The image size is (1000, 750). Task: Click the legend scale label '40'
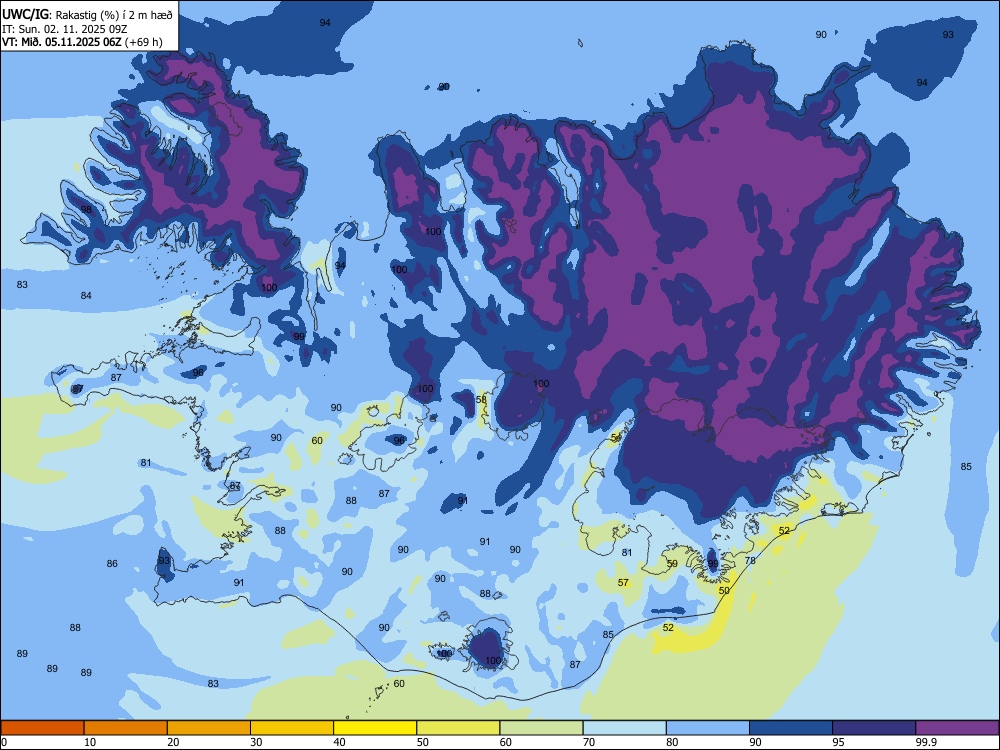[x=340, y=742]
